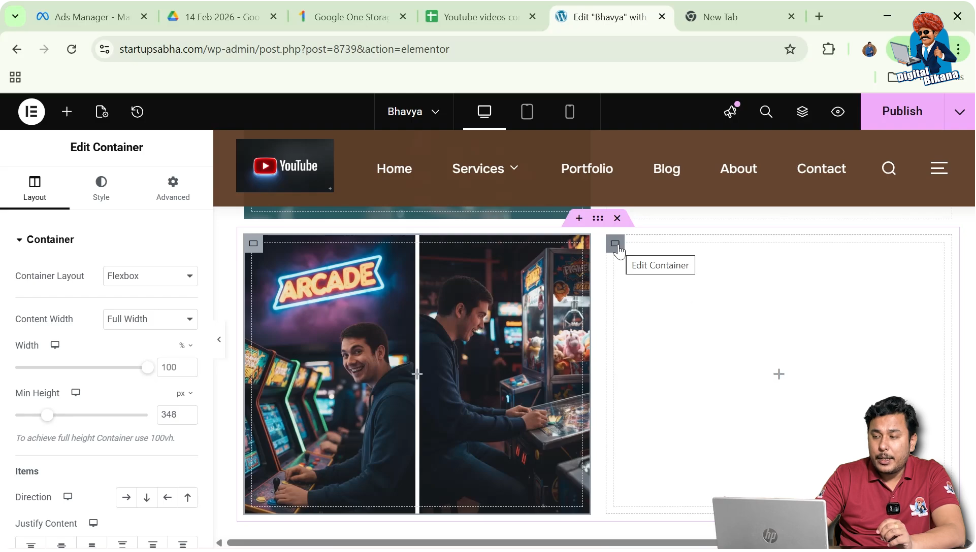Click the Document Settings page icon

coord(102,112)
